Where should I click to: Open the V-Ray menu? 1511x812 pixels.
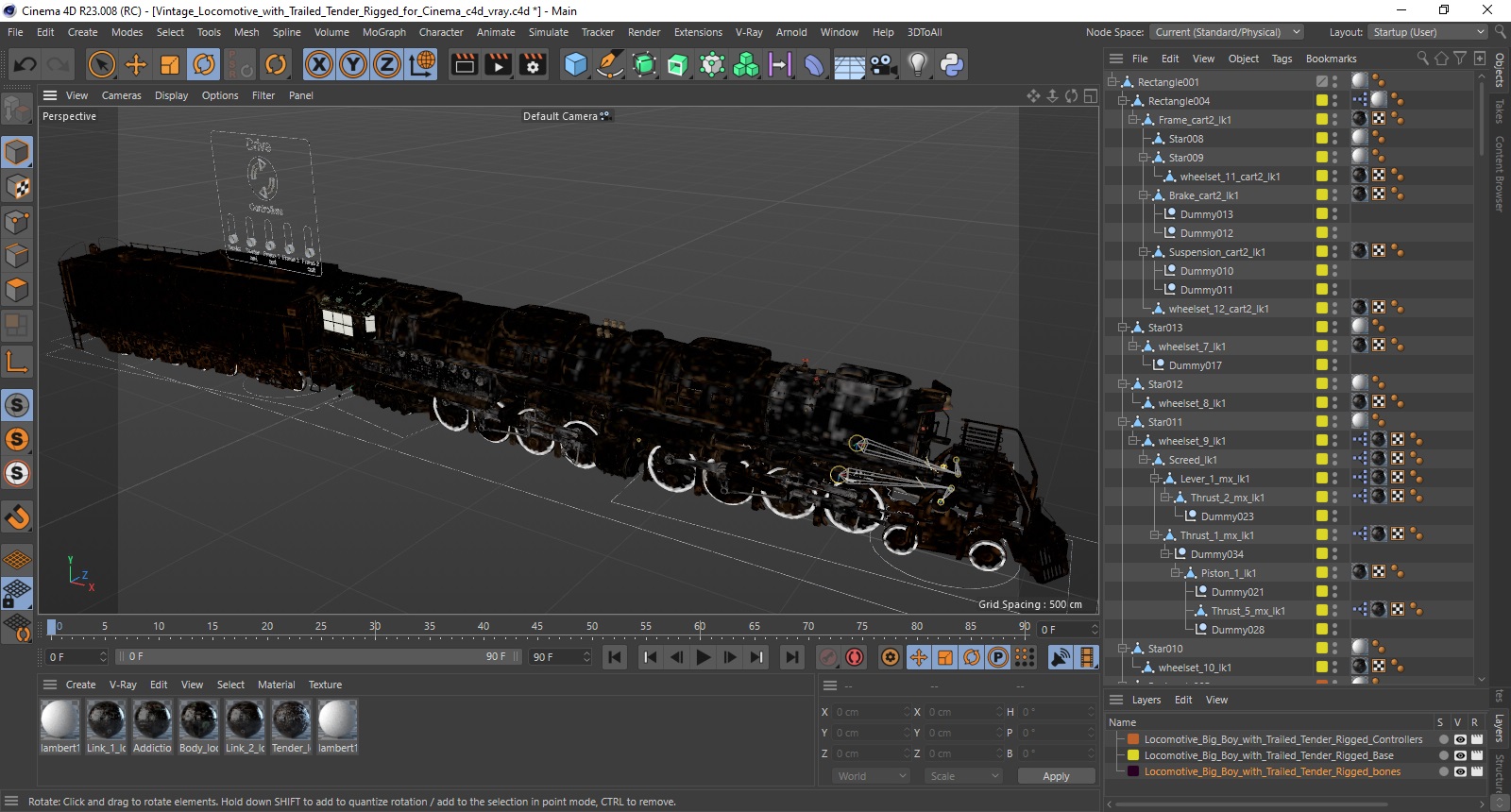(749, 32)
